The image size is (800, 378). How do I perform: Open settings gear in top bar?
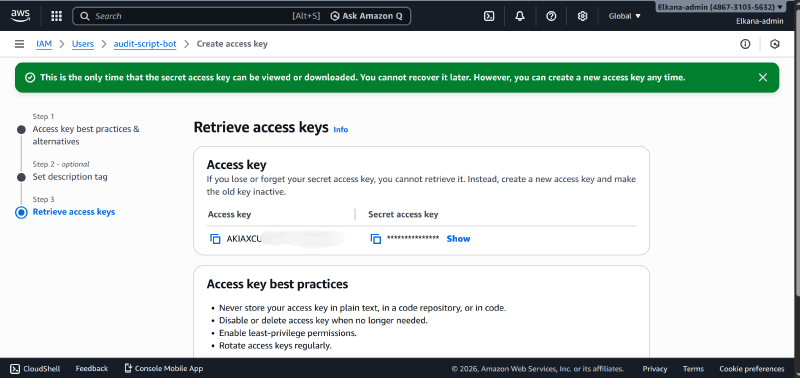pyautogui.click(x=582, y=16)
